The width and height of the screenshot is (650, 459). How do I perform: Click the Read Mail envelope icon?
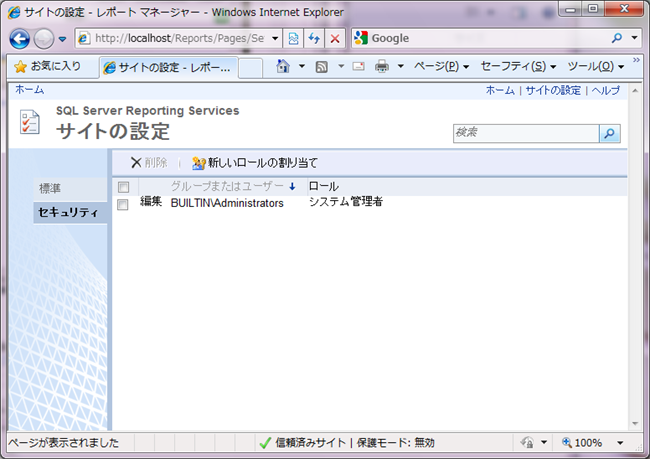coord(359,66)
